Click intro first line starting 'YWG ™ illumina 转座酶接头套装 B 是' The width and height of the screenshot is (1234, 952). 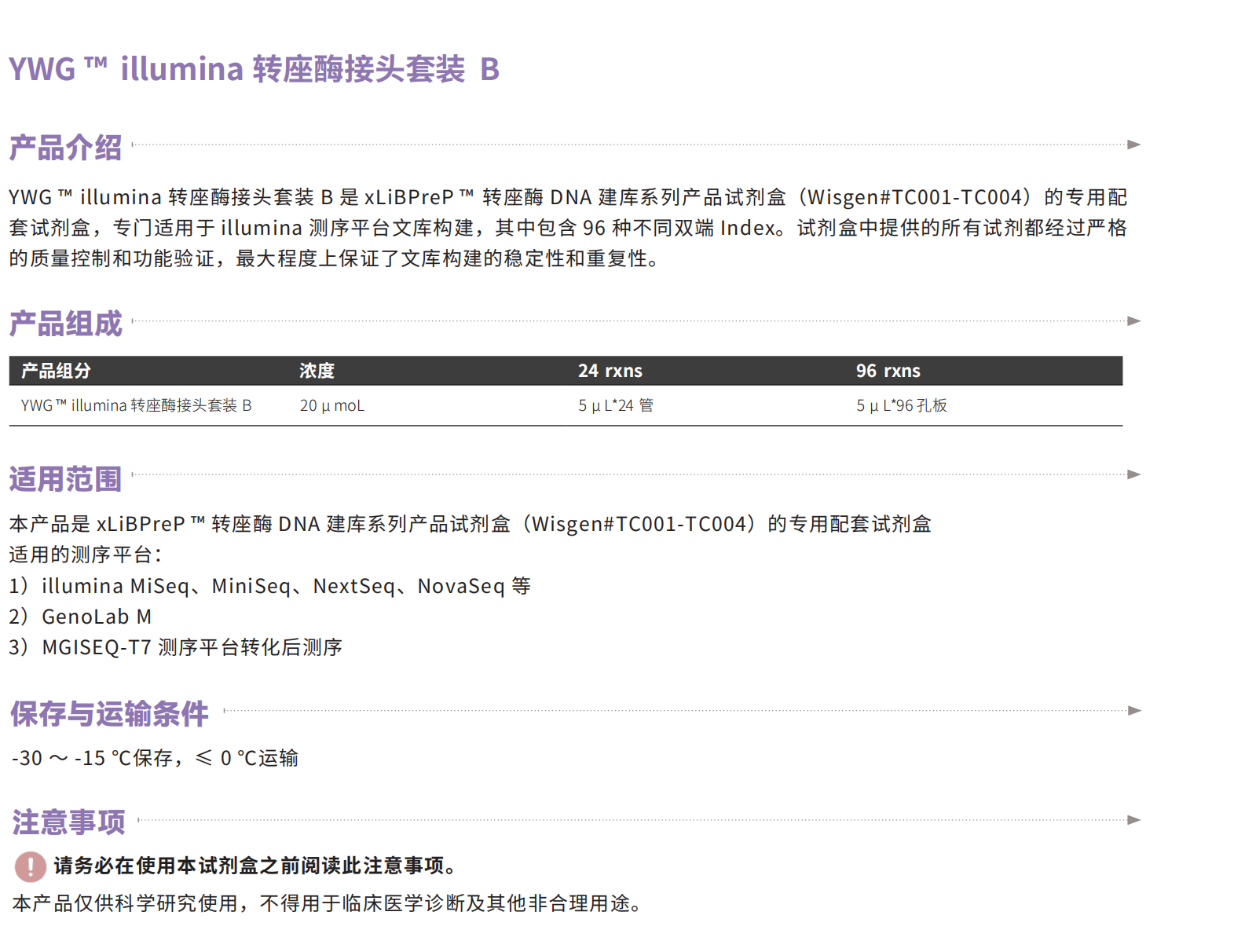pyautogui.click(x=568, y=197)
